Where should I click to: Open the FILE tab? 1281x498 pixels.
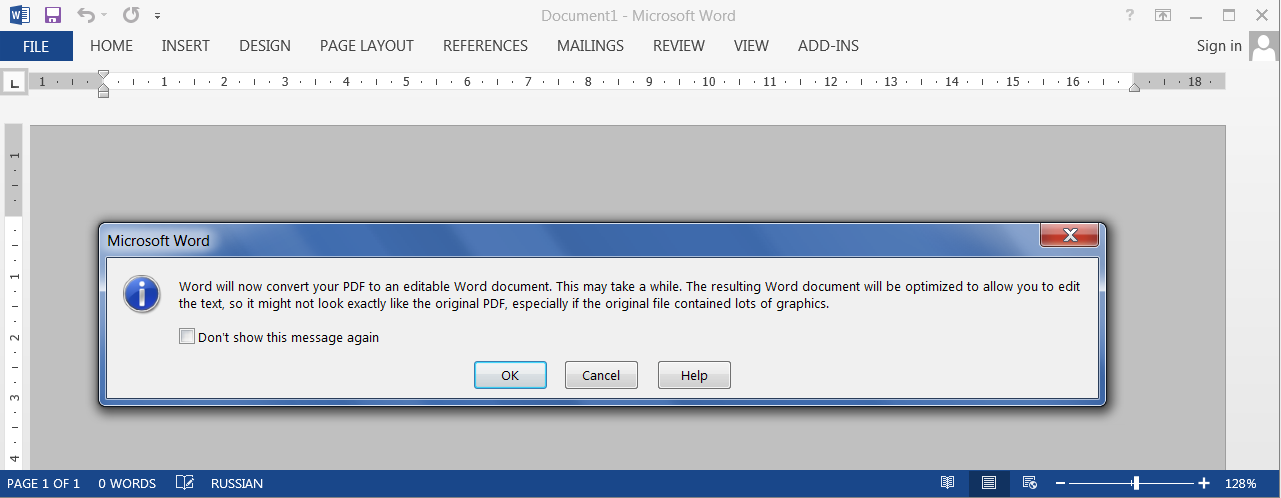pos(36,46)
